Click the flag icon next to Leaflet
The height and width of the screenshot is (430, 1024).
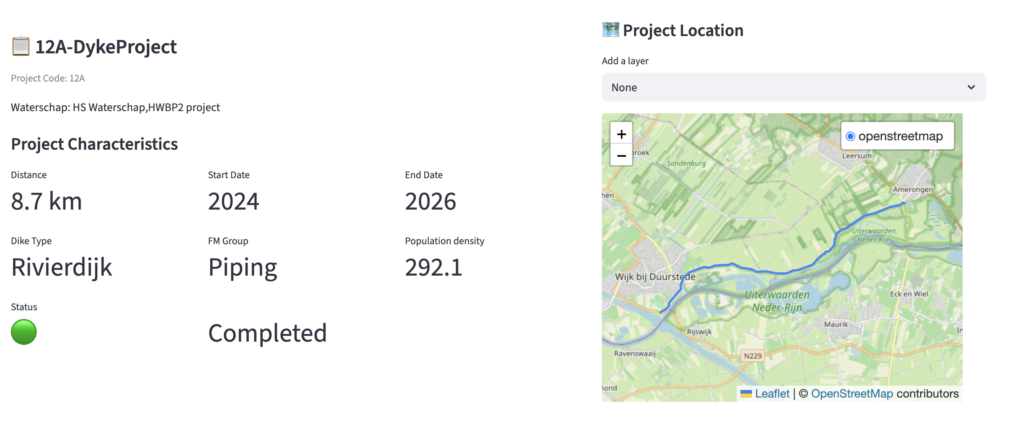point(746,394)
